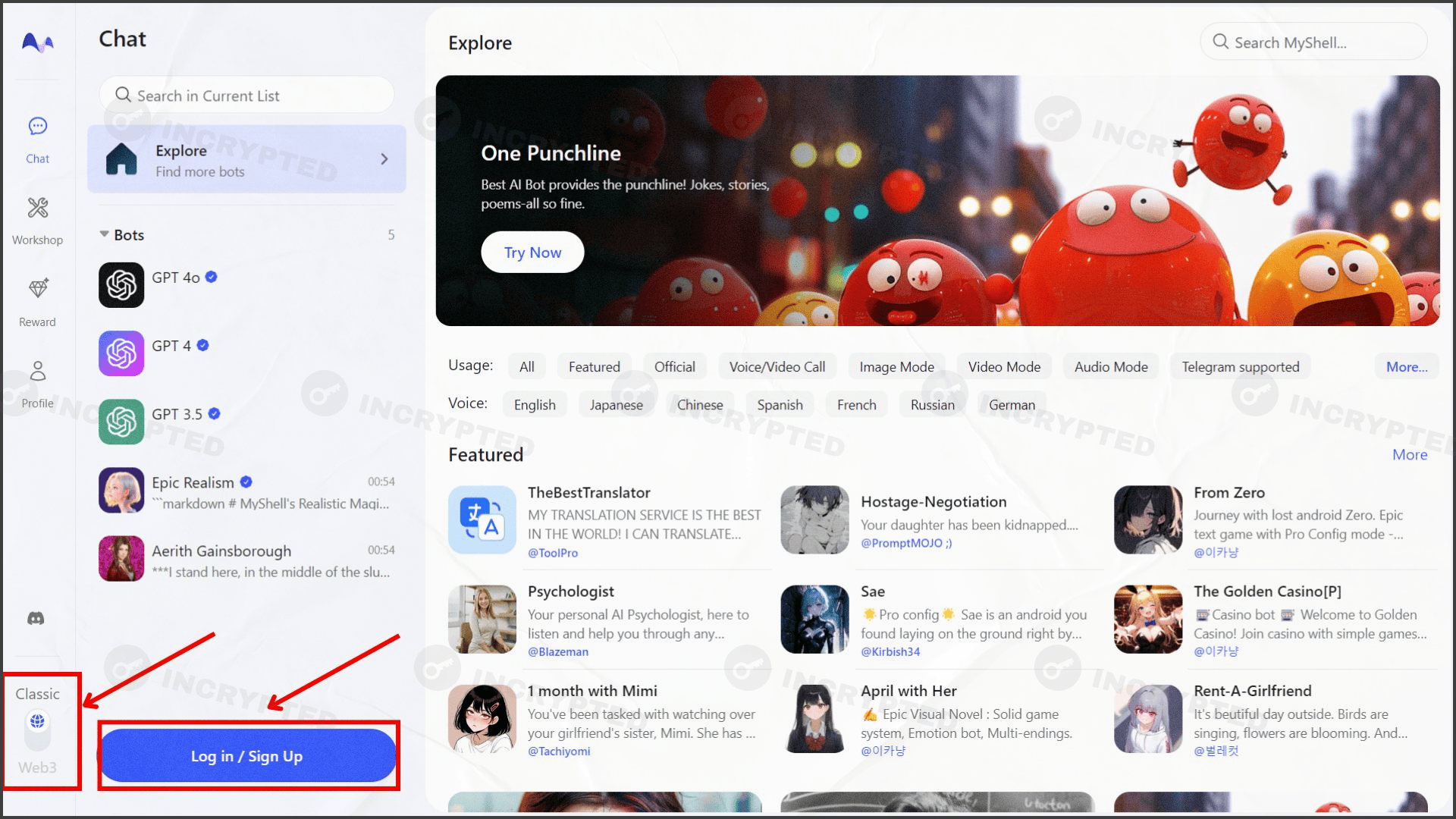Click the Discord icon in sidebar
This screenshot has height=819, width=1456.
coord(37,618)
